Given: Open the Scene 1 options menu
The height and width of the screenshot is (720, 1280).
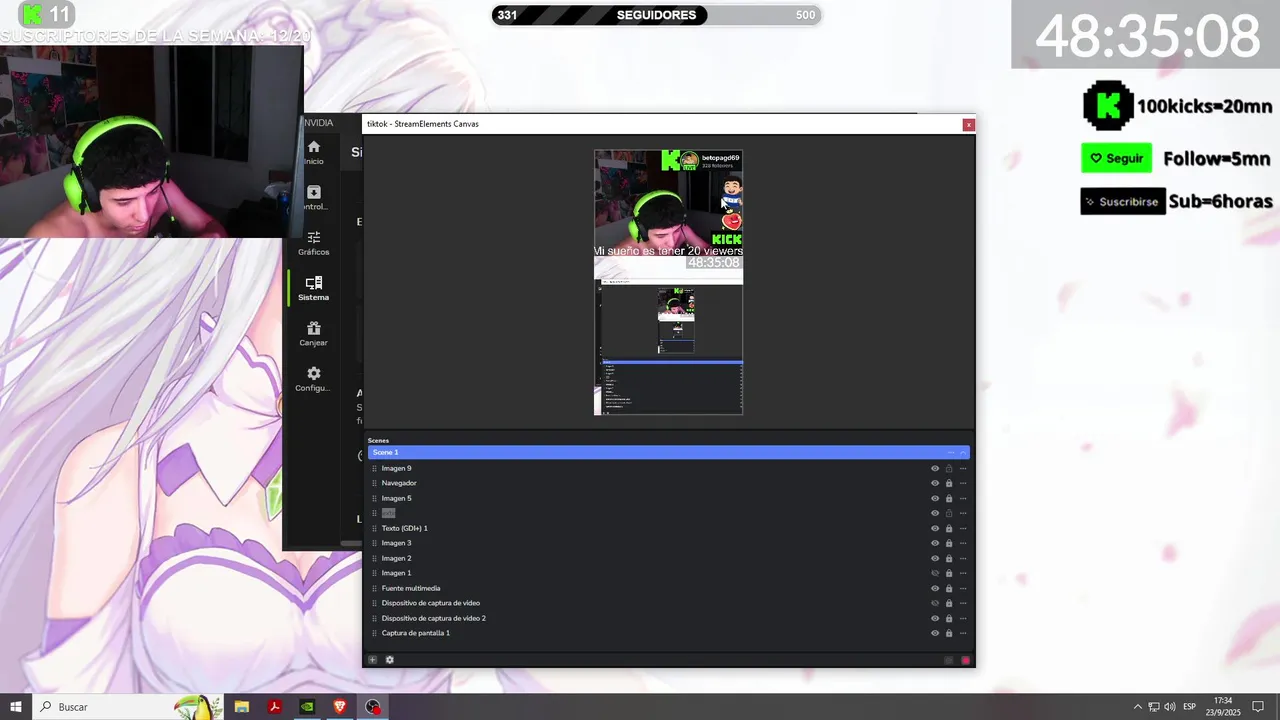Looking at the screenshot, I should (x=951, y=453).
